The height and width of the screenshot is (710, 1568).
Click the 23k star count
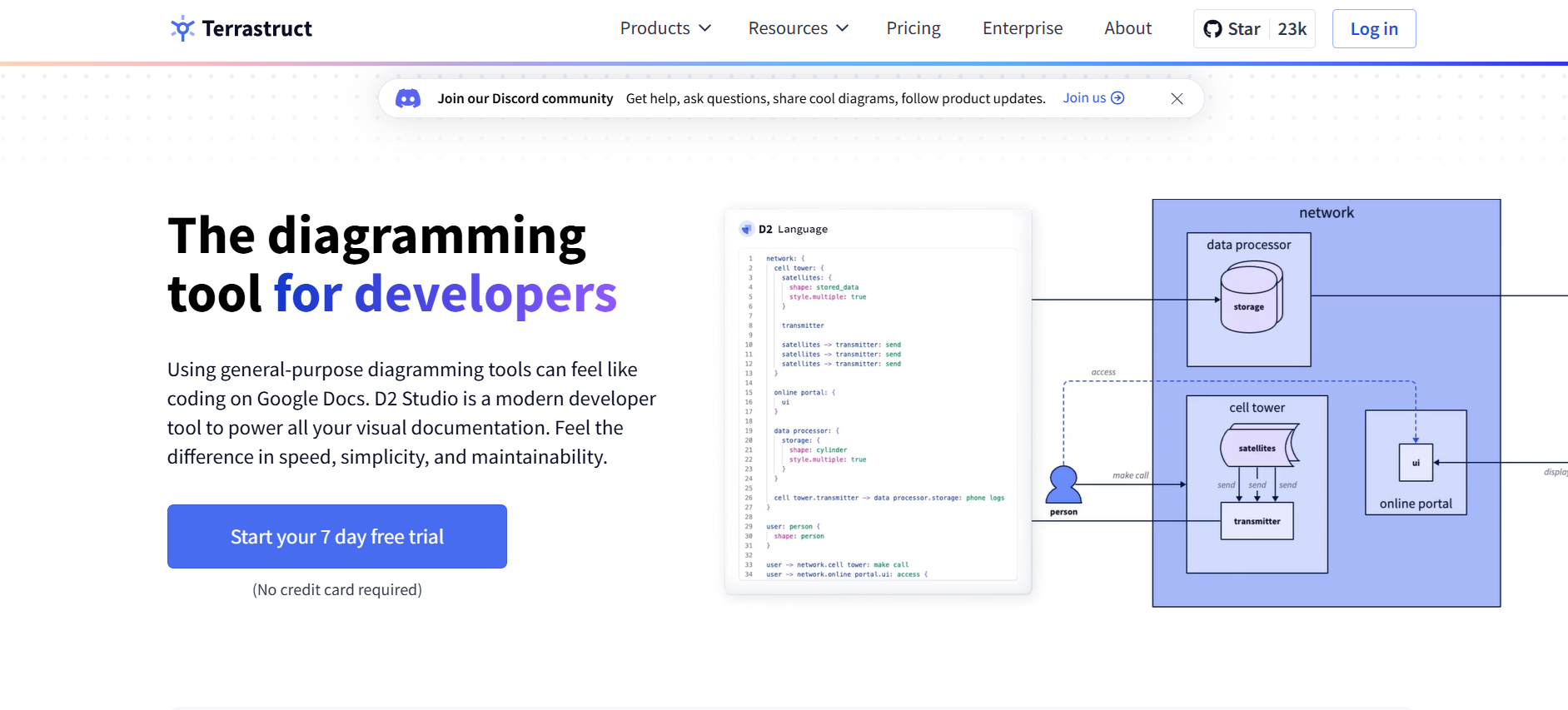[x=1292, y=29]
